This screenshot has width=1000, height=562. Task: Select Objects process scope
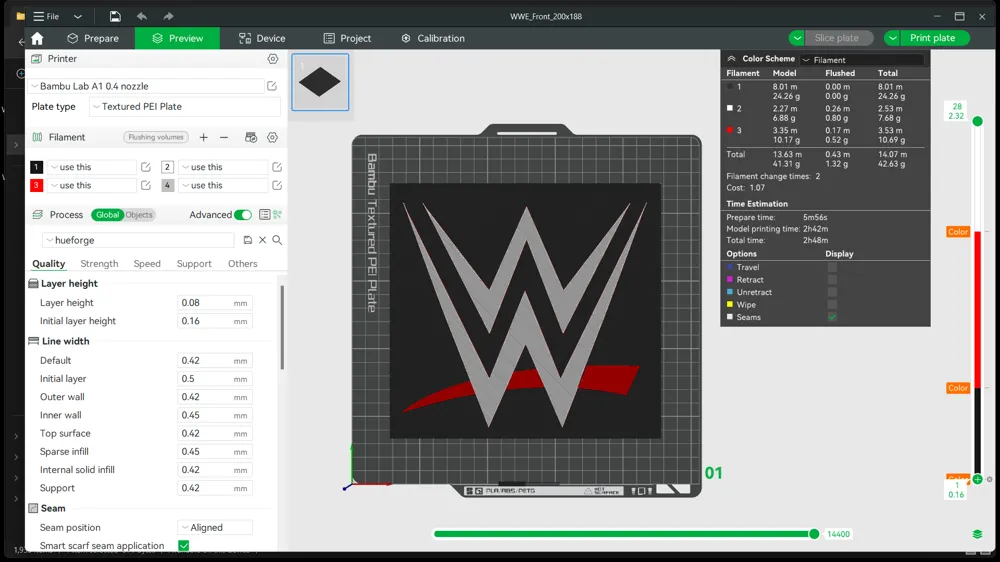click(x=139, y=215)
